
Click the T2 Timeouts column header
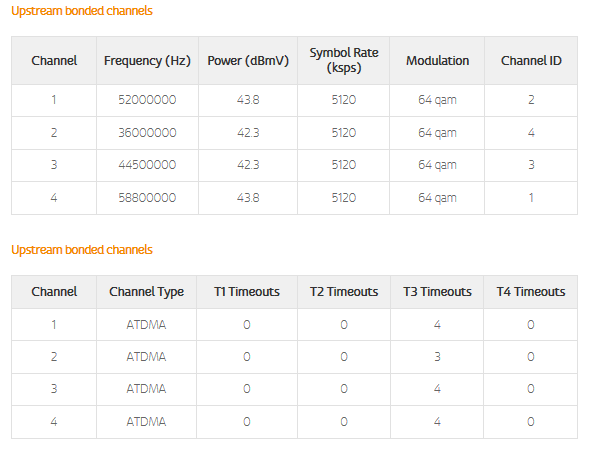coord(344,292)
